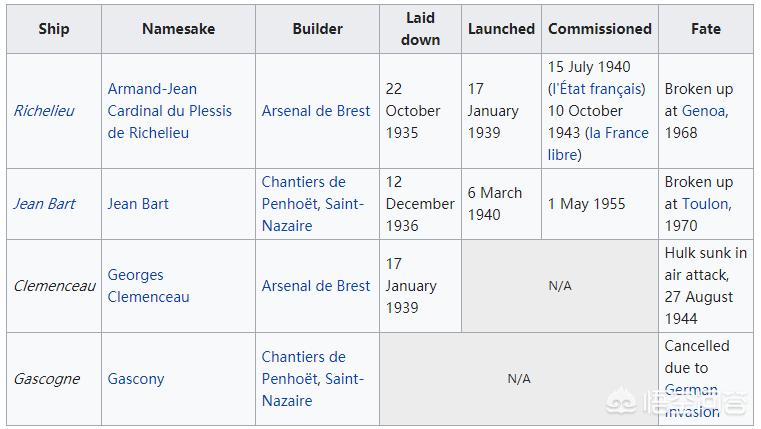Viewport: 761px width, 429px height.
Task: Open Chantiers de Penhoët link in Gascogne row
Action: (x=313, y=379)
